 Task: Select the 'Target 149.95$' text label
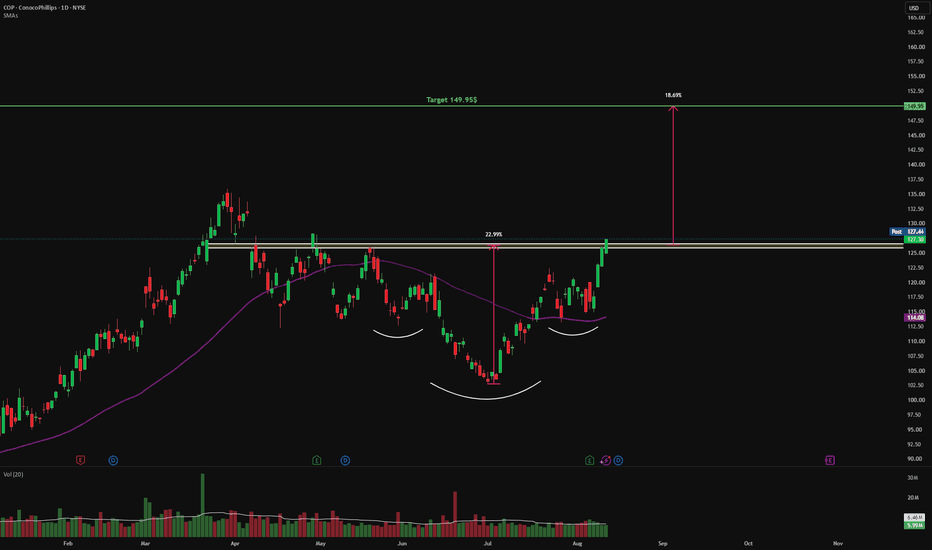pyautogui.click(x=452, y=100)
